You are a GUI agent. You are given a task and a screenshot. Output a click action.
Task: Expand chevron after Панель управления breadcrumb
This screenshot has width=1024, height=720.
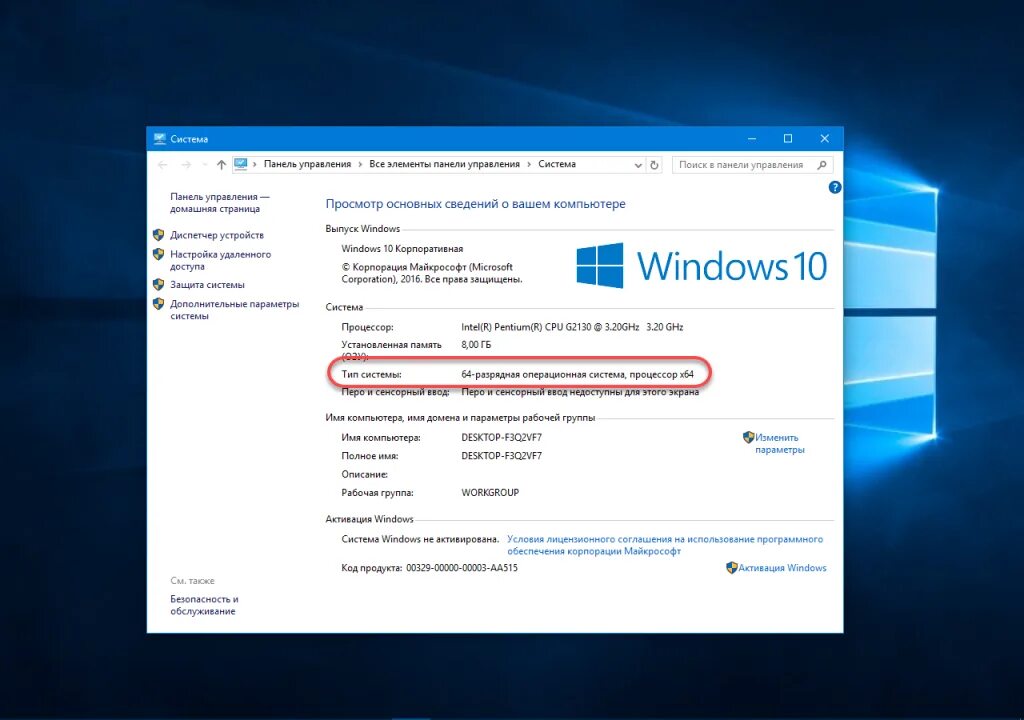pos(360,165)
